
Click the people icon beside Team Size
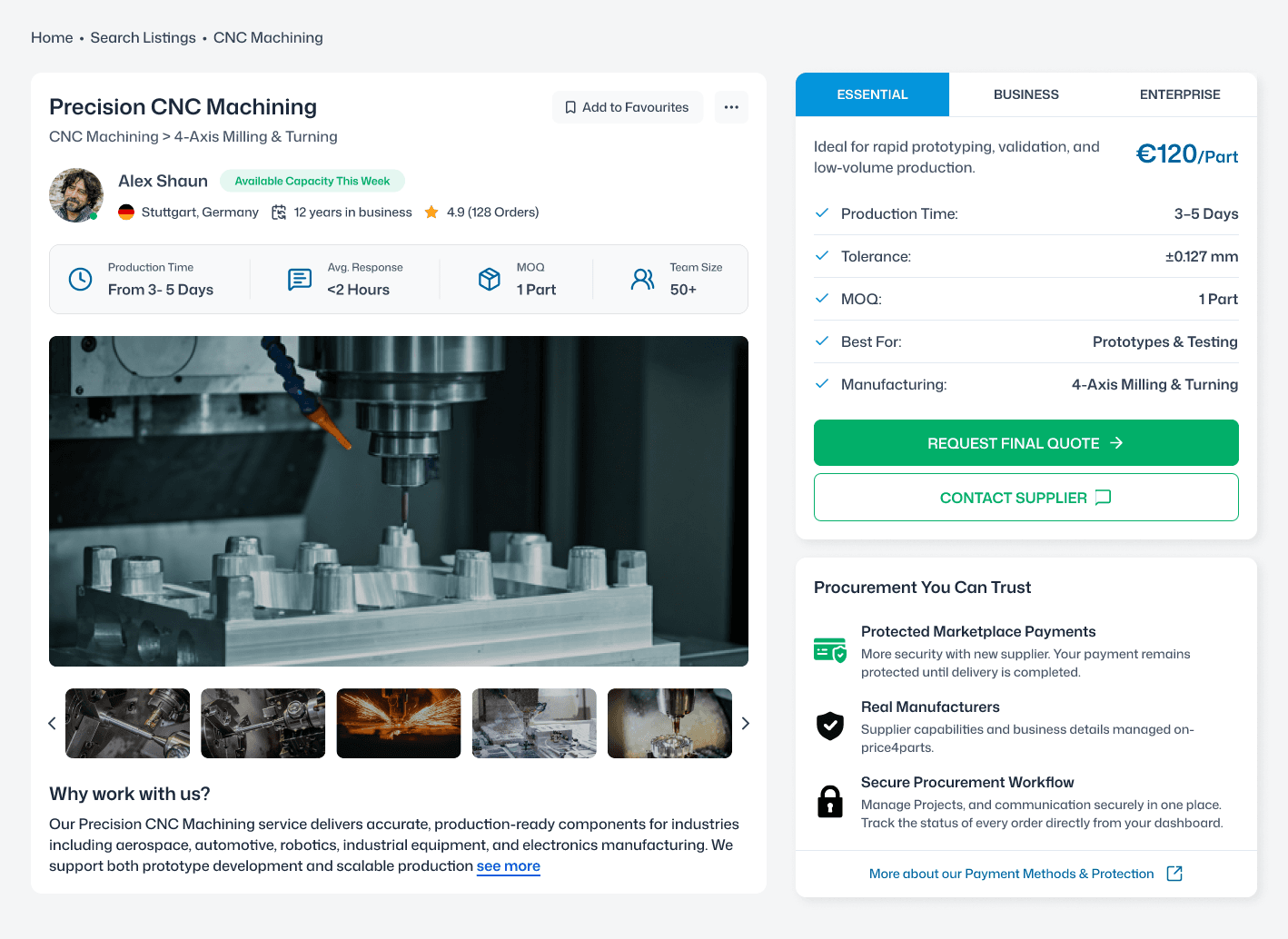click(642, 279)
